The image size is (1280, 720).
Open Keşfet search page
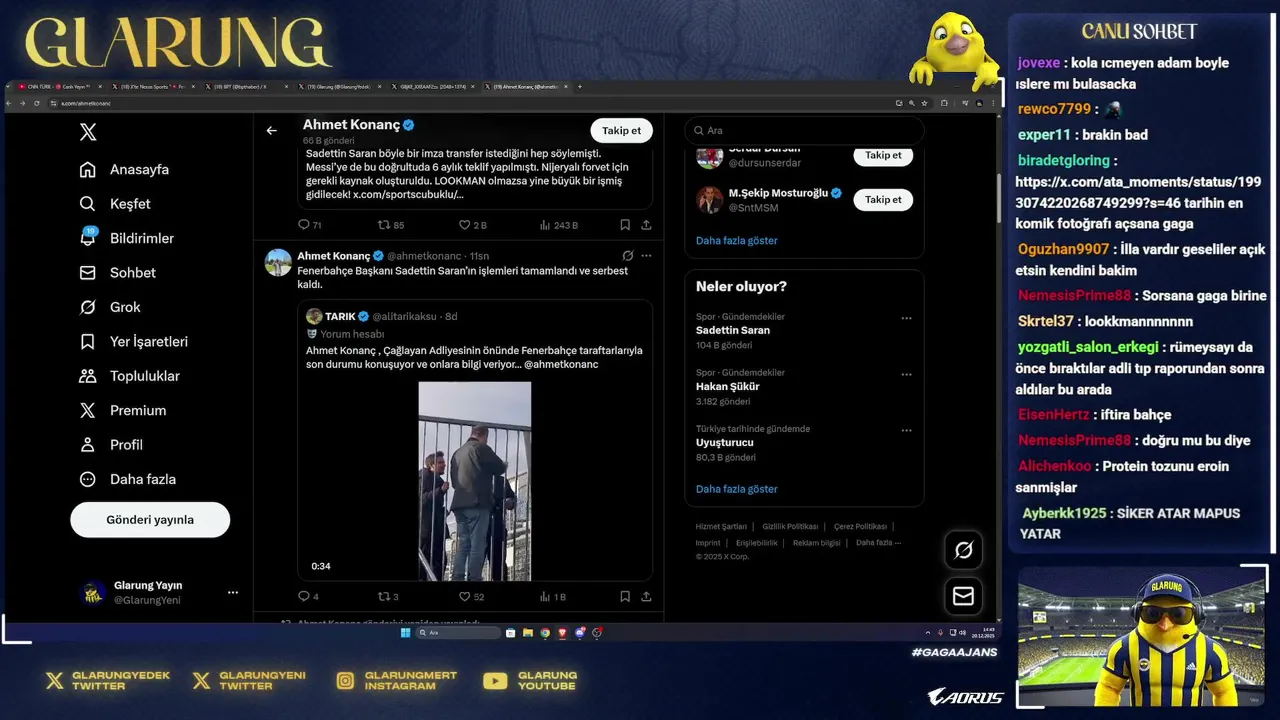coord(115,204)
